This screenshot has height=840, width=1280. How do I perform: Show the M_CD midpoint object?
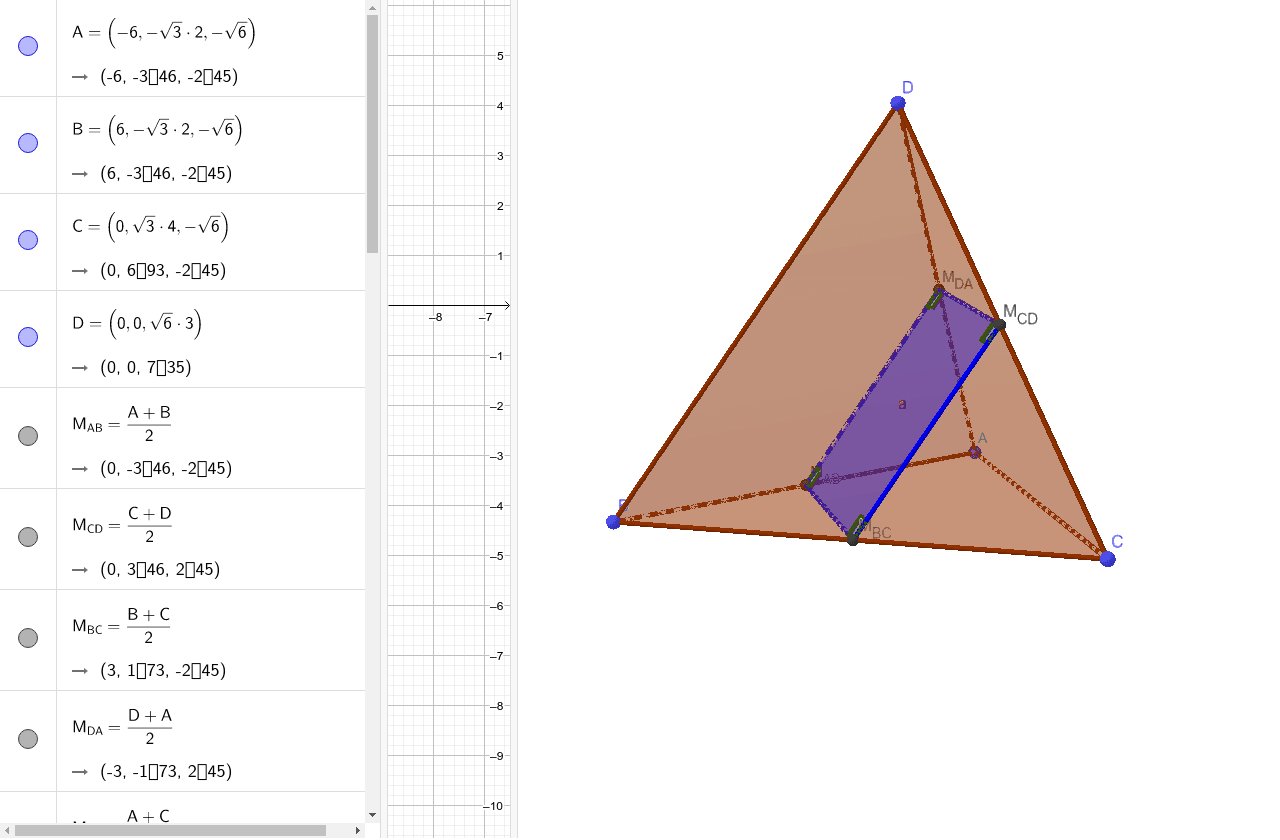coord(28,537)
